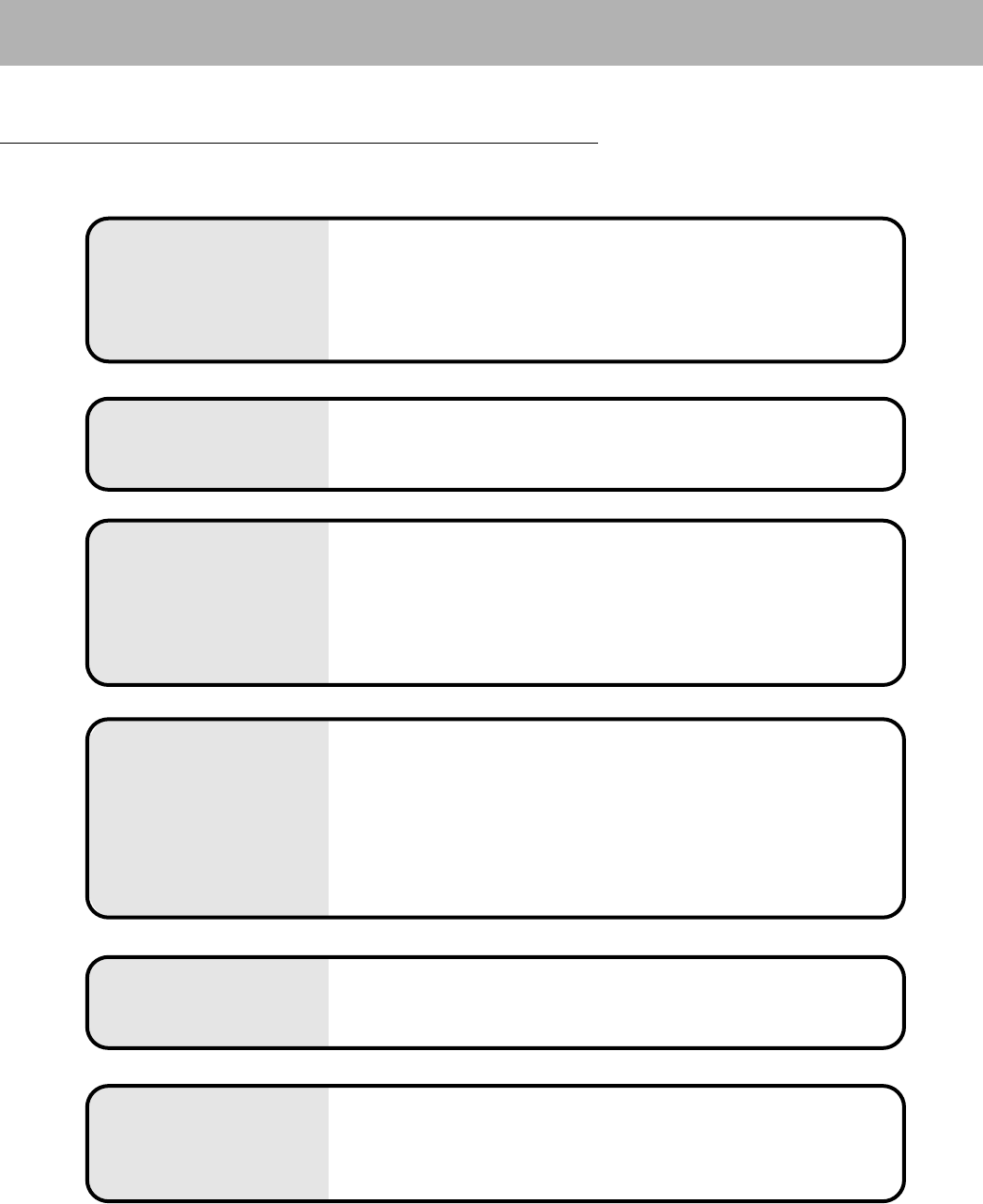The image size is (983, 1204).
Task: Click the gray header banner at top
Action: [491, 33]
